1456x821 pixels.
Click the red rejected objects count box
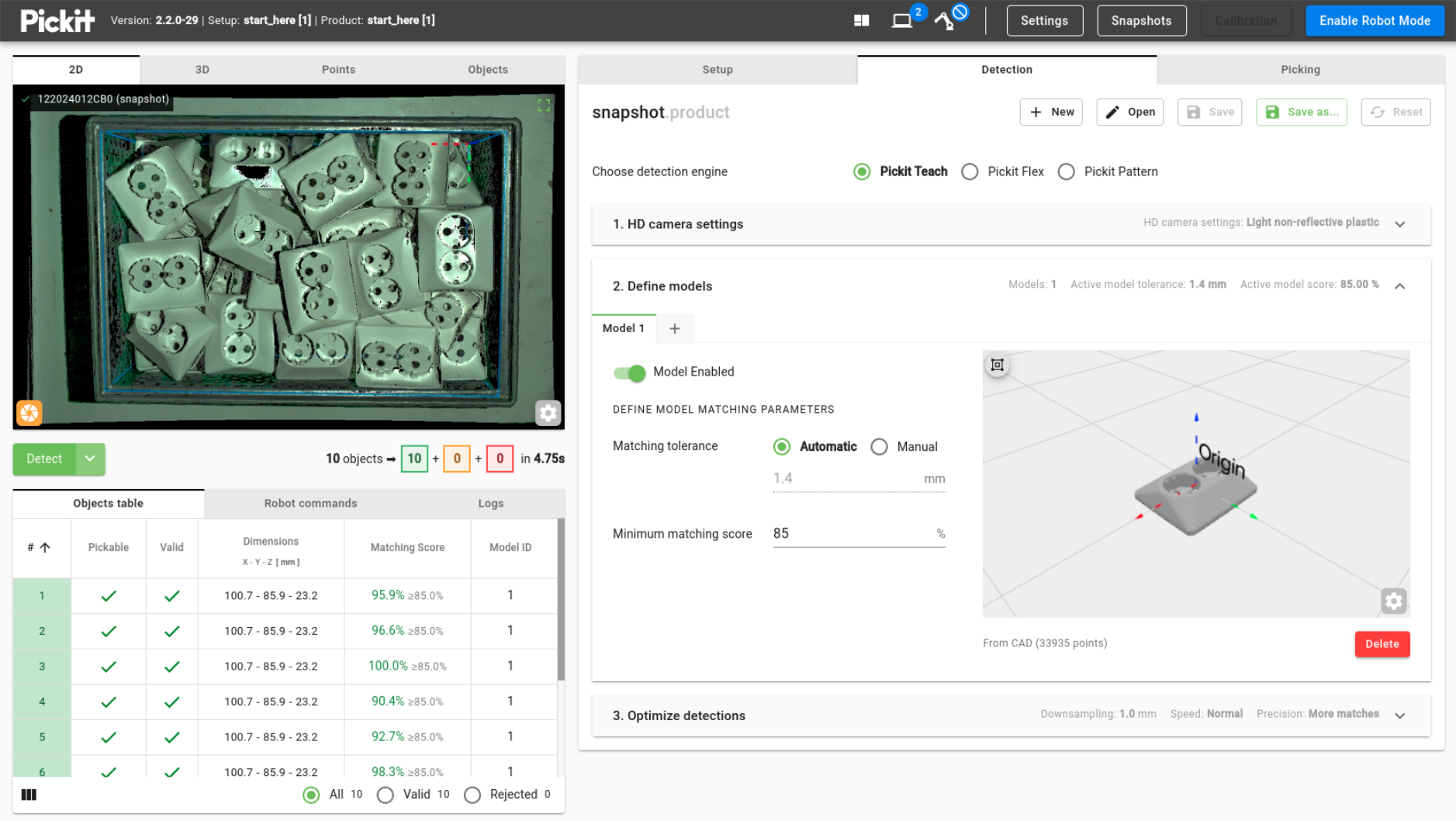coord(500,459)
